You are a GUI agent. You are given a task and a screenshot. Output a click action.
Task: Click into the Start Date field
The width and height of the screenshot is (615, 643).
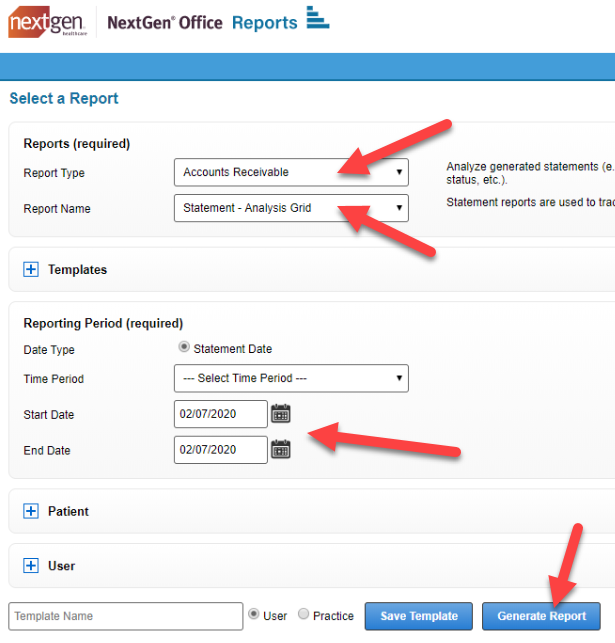point(220,414)
